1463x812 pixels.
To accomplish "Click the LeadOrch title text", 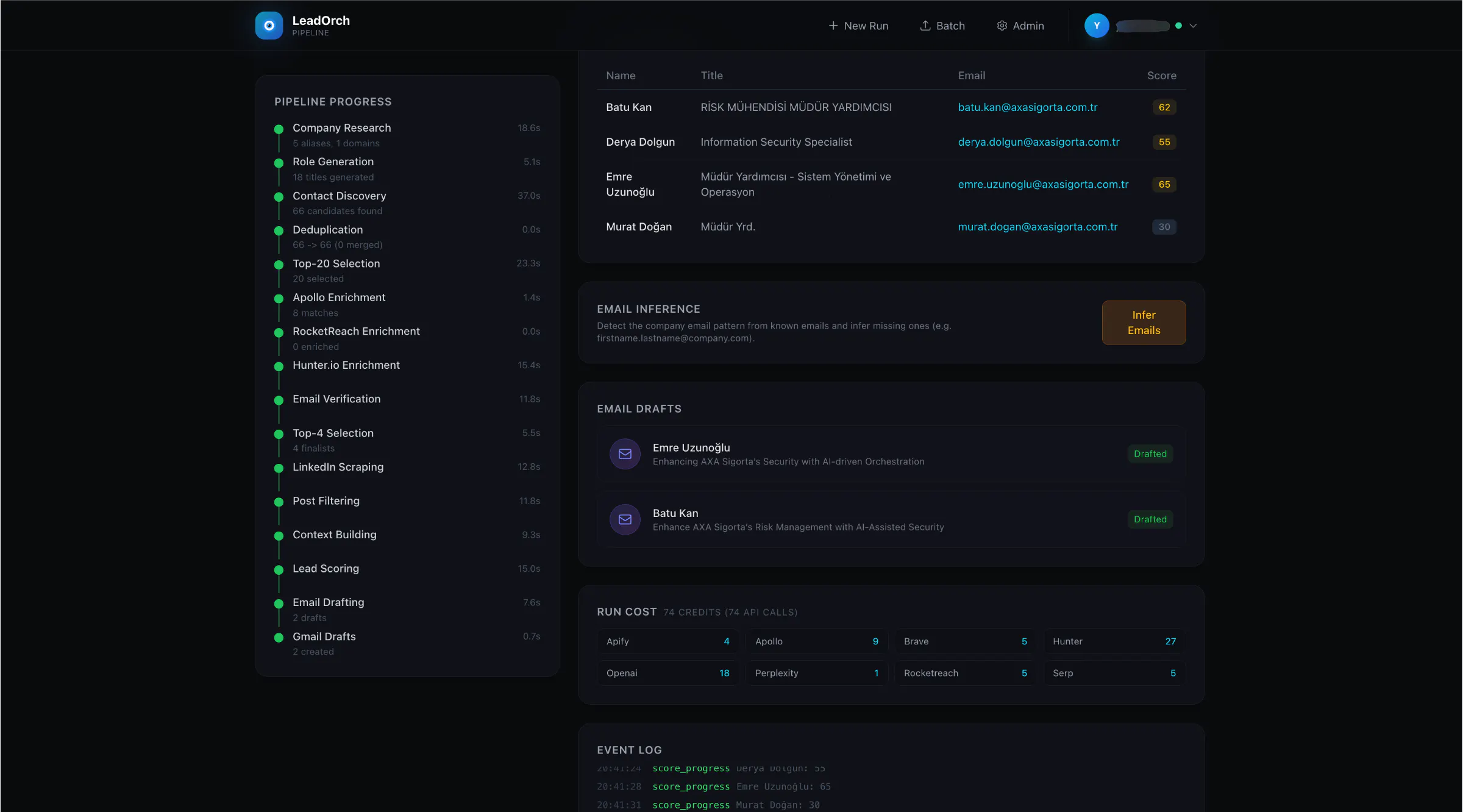I will coord(321,20).
